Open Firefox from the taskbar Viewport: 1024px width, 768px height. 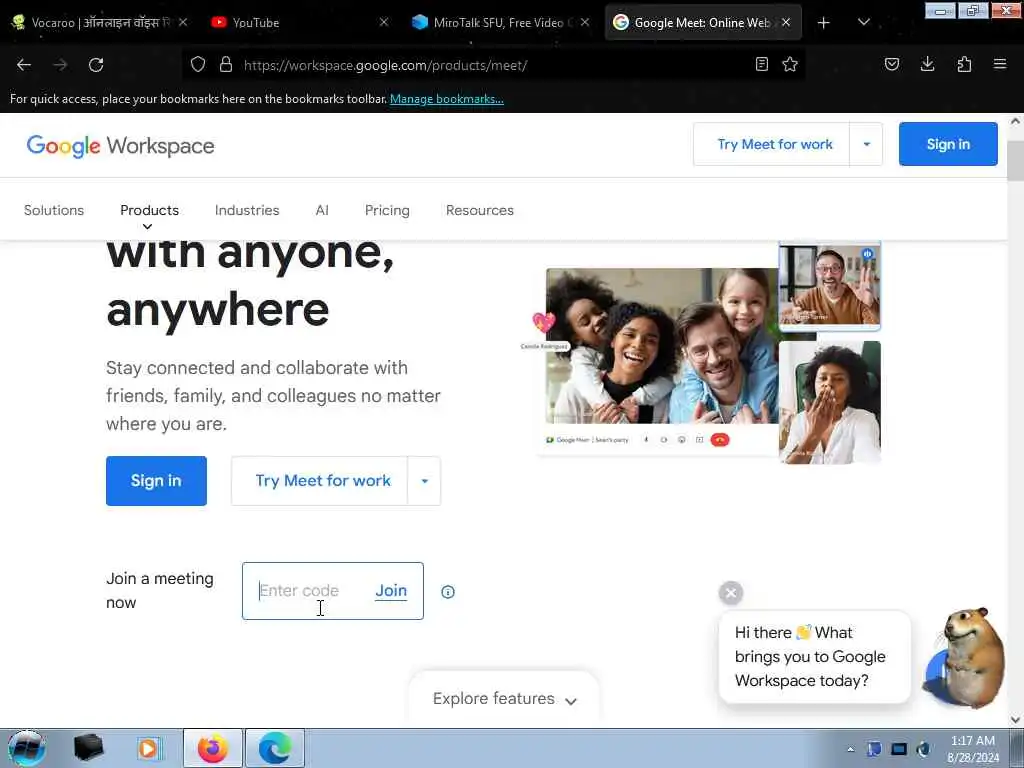coord(212,748)
